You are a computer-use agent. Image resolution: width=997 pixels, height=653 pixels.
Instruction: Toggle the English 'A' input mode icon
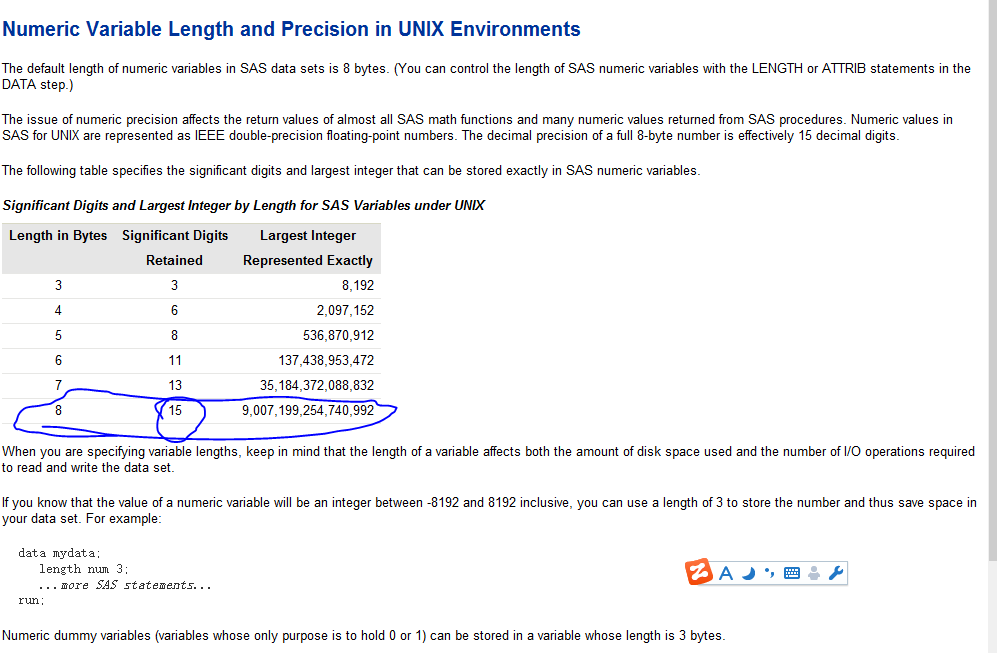726,573
